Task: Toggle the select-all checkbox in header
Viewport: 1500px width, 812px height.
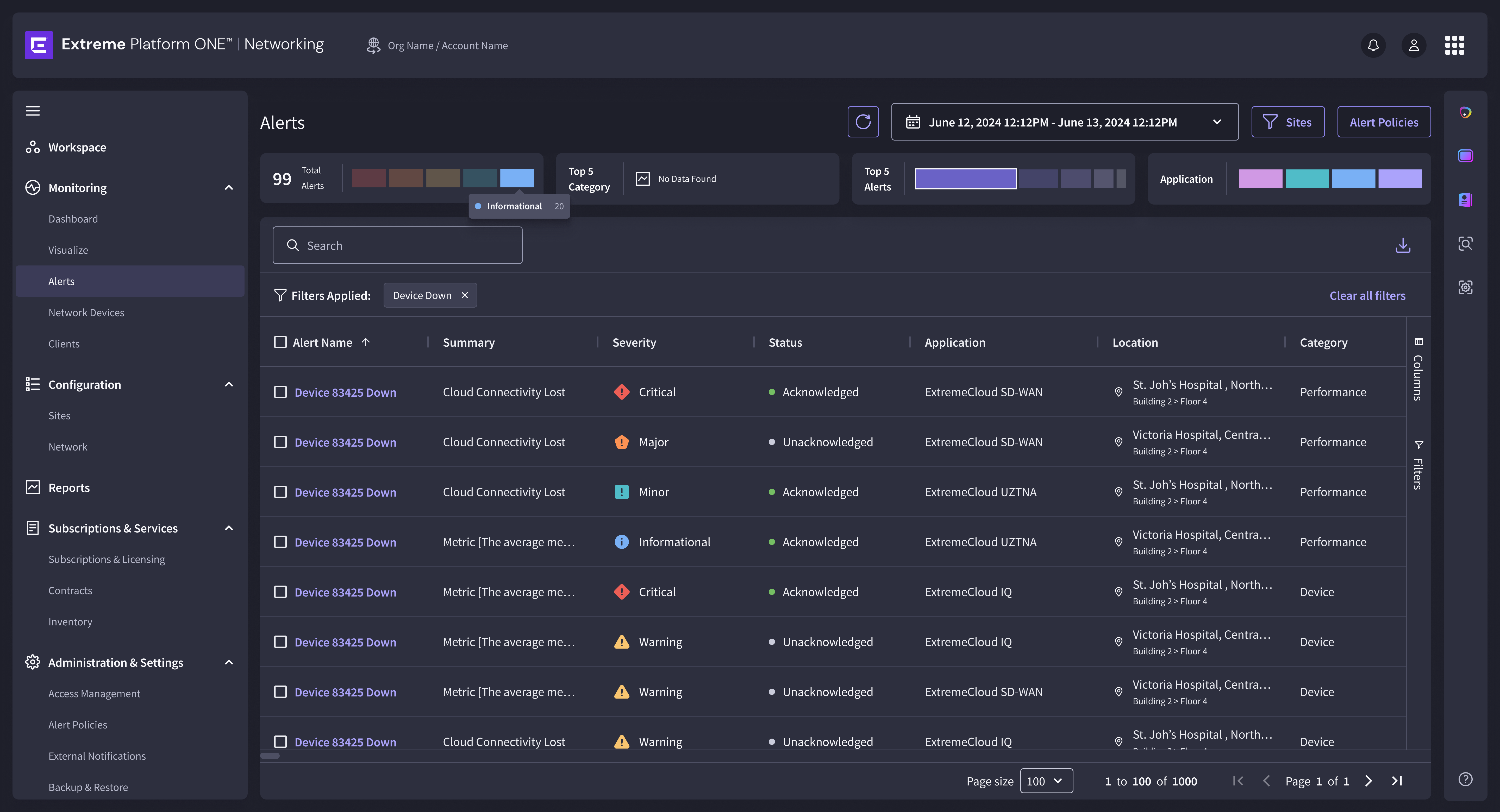Action: tap(280, 342)
